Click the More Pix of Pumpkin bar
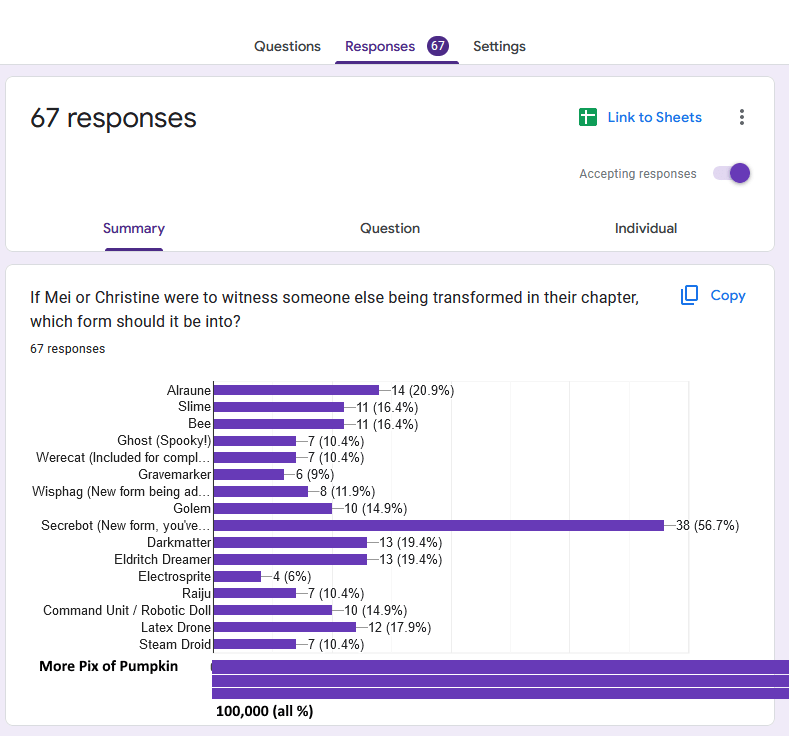The image size is (789, 736). click(500, 679)
